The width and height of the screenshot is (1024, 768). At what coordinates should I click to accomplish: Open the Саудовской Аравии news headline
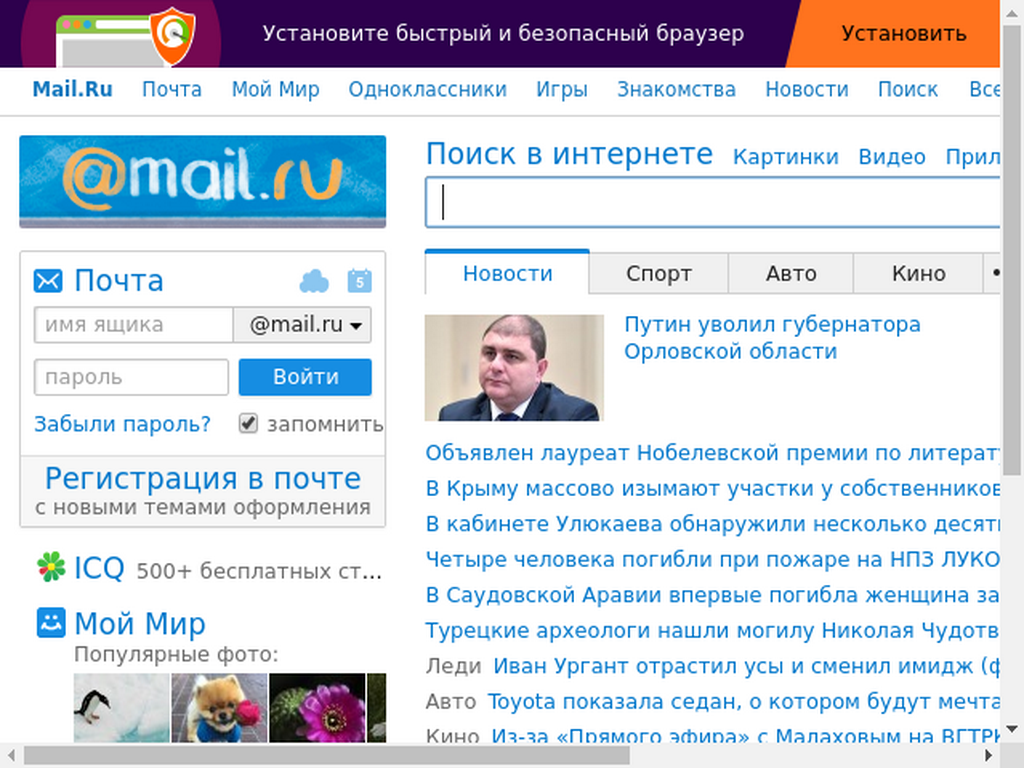(x=712, y=595)
